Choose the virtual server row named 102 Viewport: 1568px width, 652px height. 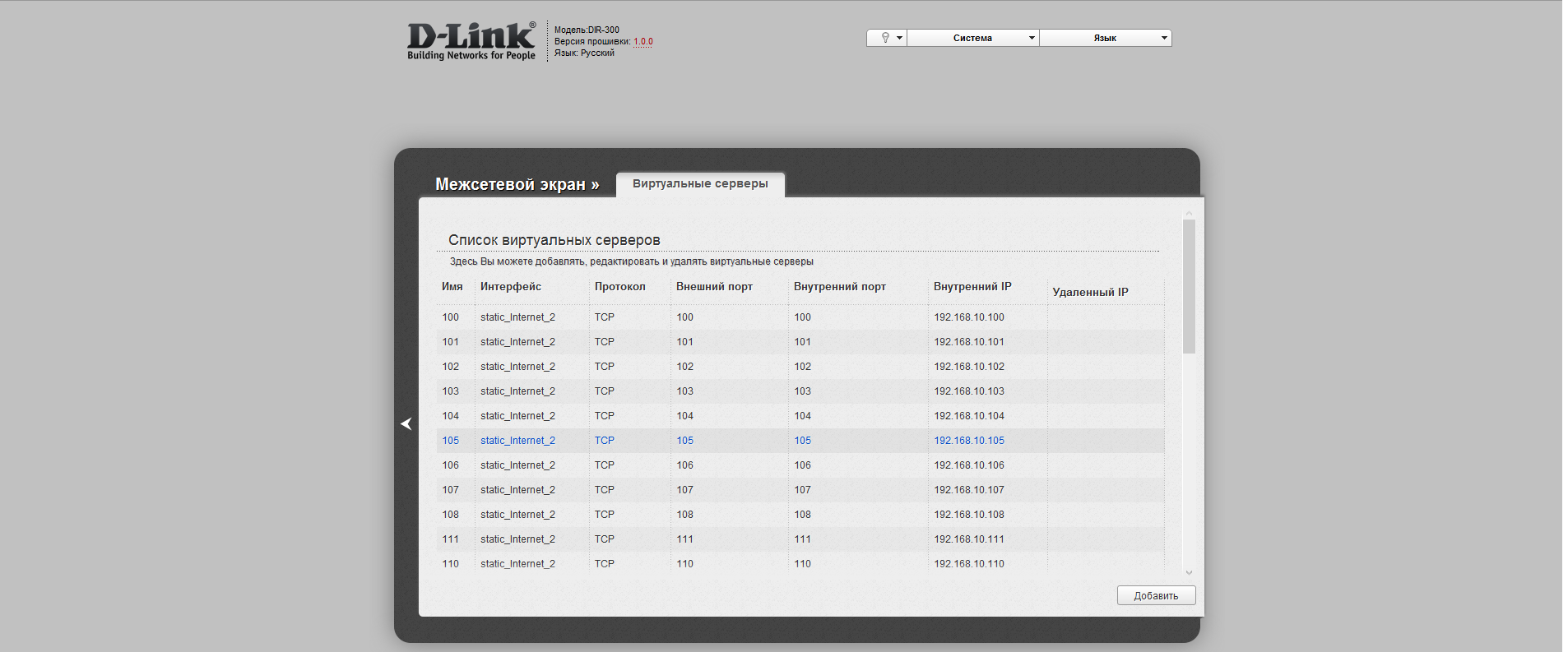pyautogui.click(x=451, y=367)
